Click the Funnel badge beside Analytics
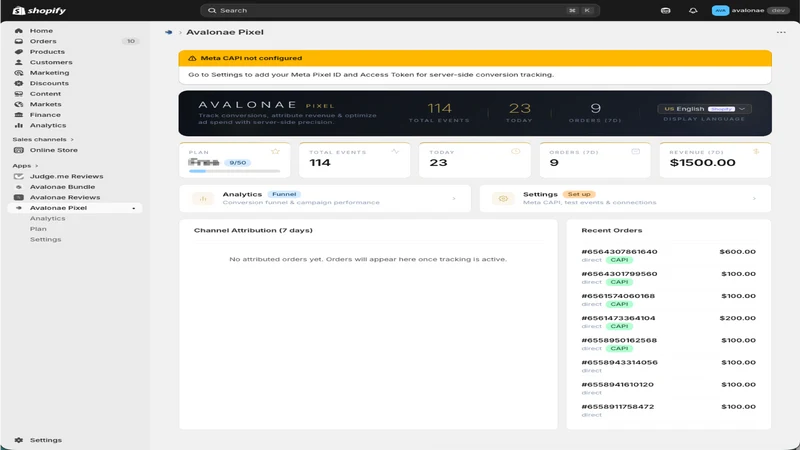Image resolution: width=800 pixels, height=450 pixels. [284, 194]
